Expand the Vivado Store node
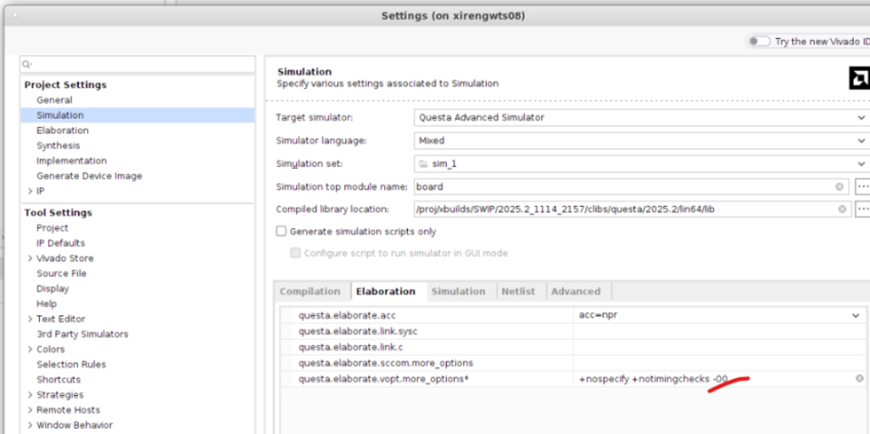The height and width of the screenshot is (434, 870). click(x=30, y=258)
